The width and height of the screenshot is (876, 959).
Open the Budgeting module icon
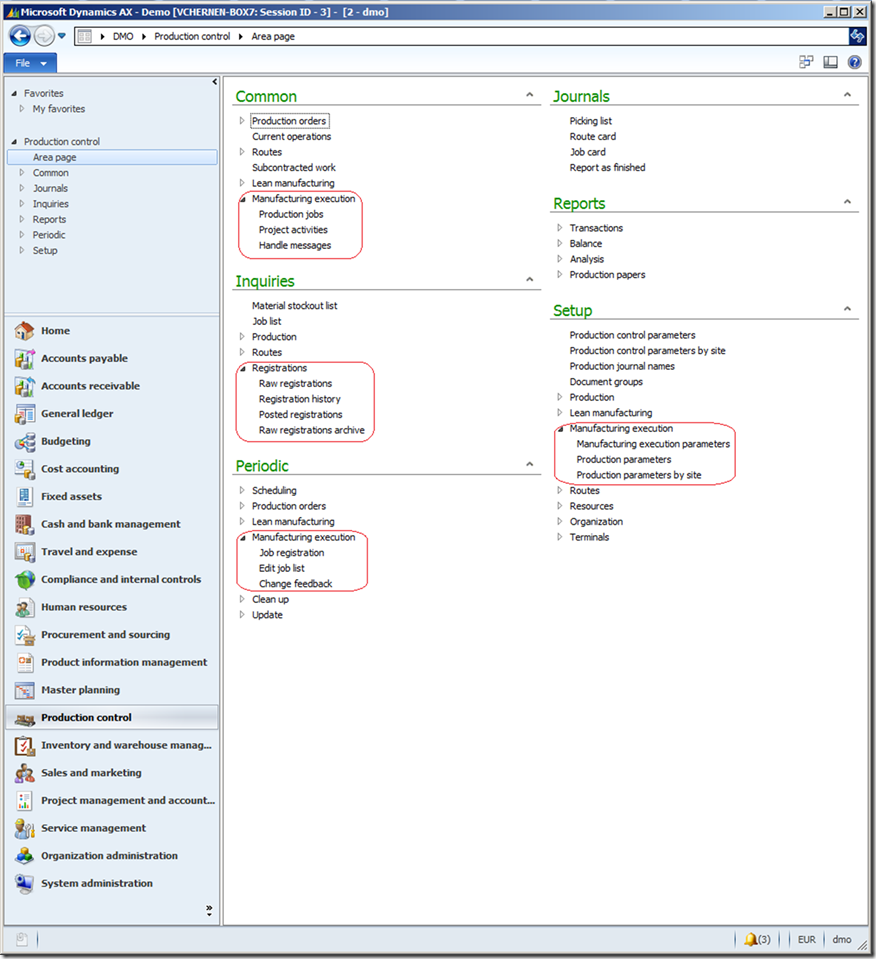pos(25,442)
